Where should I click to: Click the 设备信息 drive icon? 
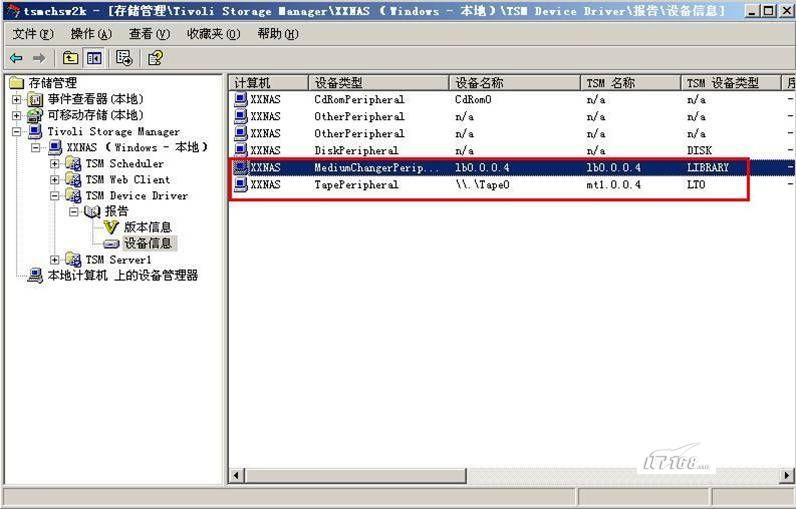point(111,244)
